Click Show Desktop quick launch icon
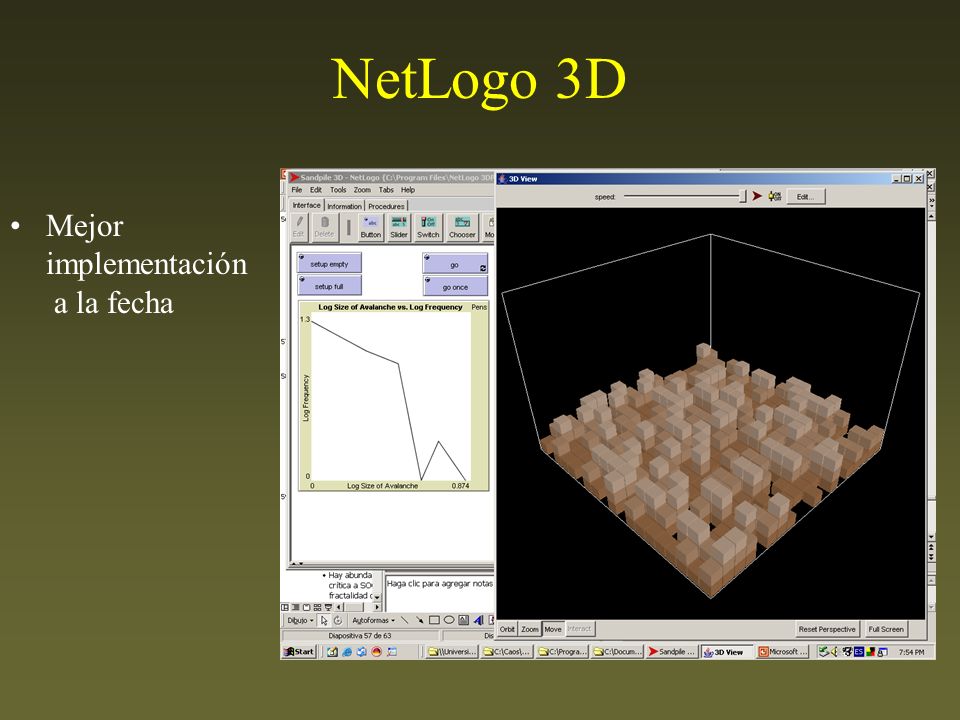 tap(332, 652)
